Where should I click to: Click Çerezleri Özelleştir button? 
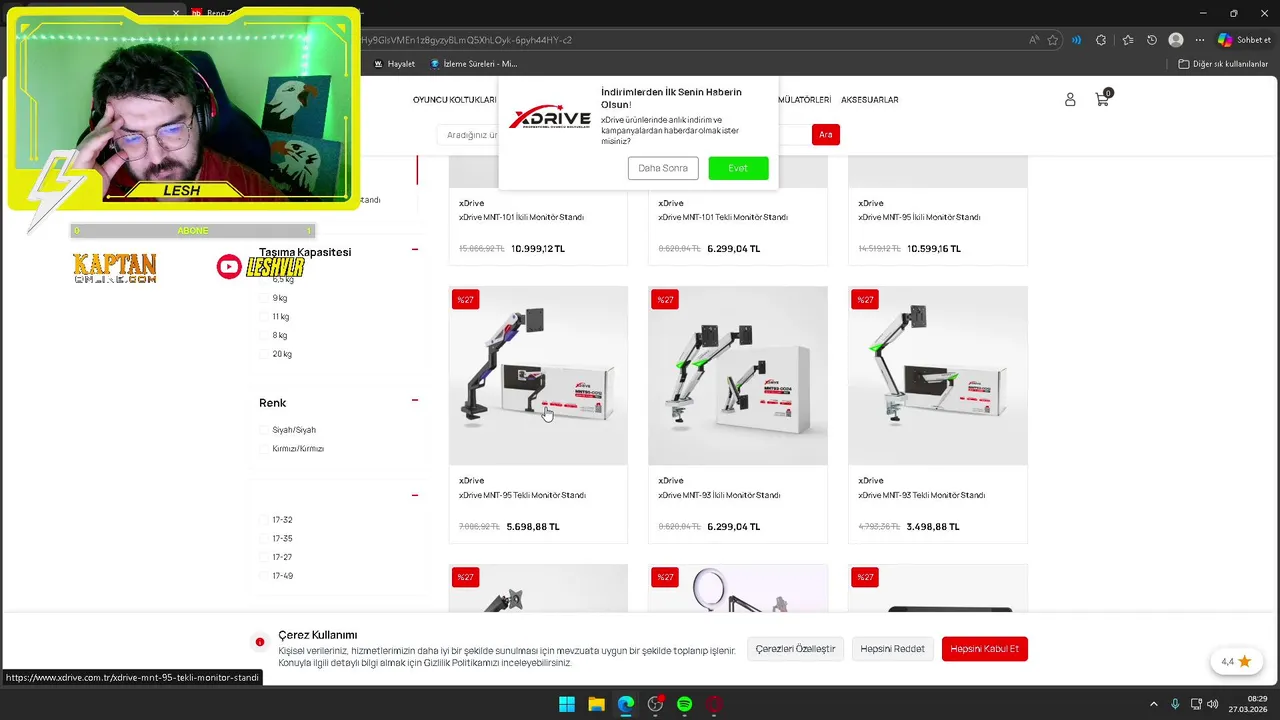point(795,649)
